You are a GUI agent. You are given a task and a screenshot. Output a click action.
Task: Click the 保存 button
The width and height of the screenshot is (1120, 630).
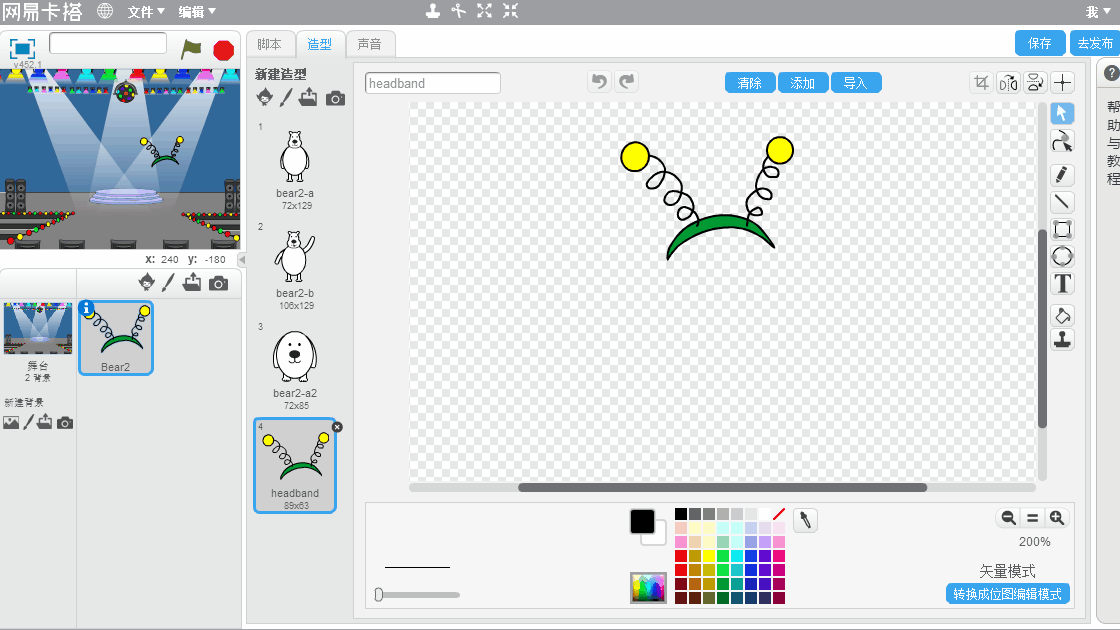[1040, 43]
